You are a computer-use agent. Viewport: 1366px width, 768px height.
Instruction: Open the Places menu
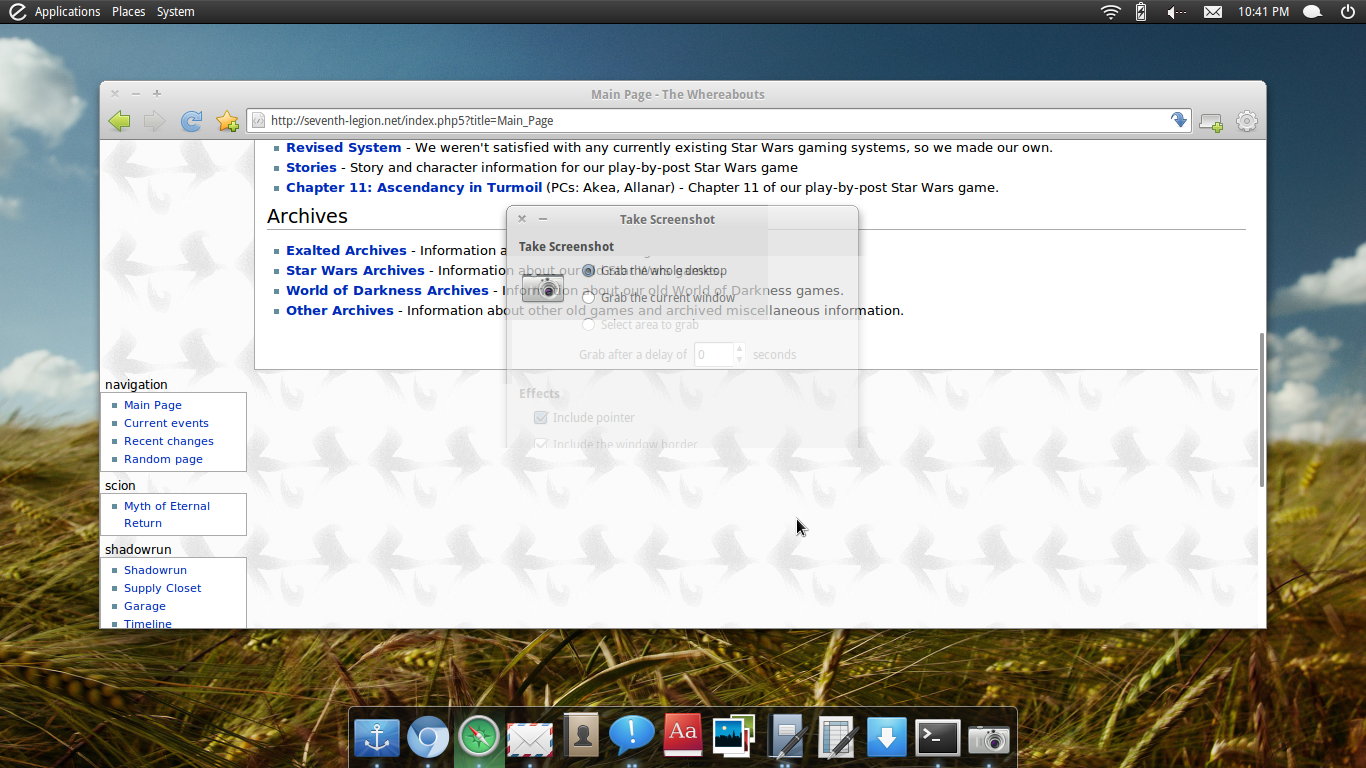pyautogui.click(x=128, y=12)
